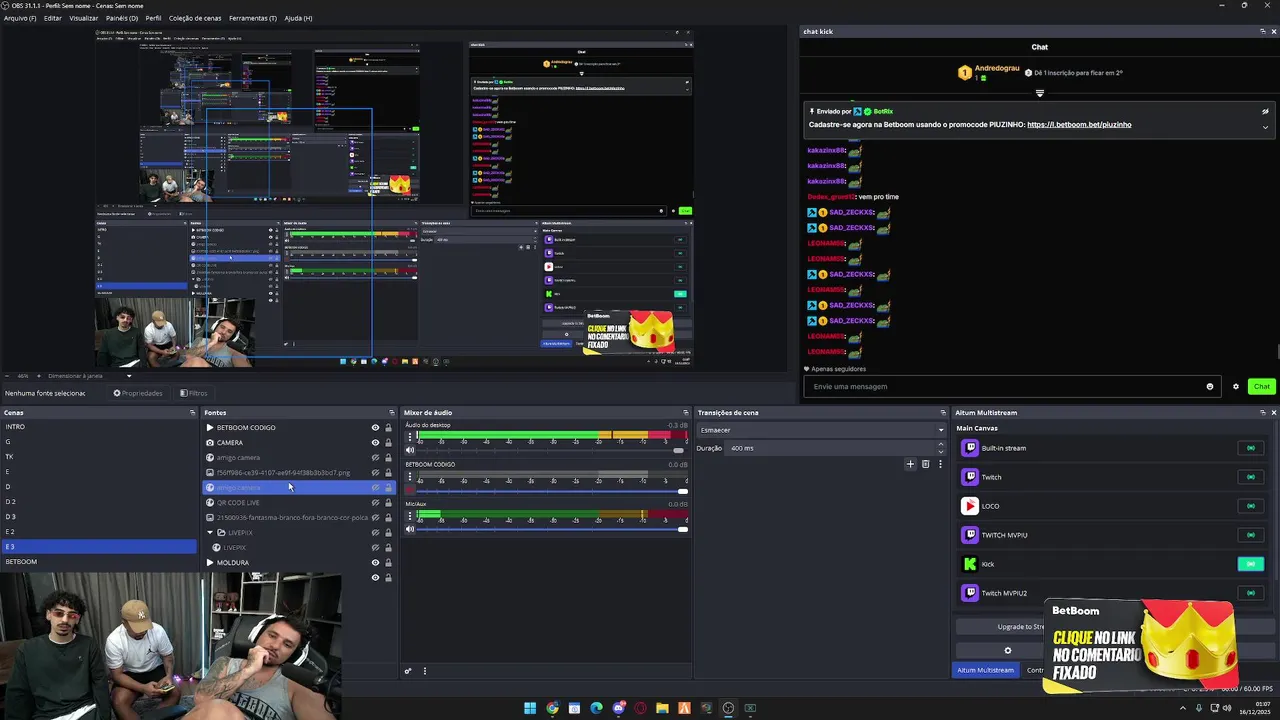Image resolution: width=1280 pixels, height=720 pixels.
Task: Toggle lock on MOLDURA source
Action: 388,563
